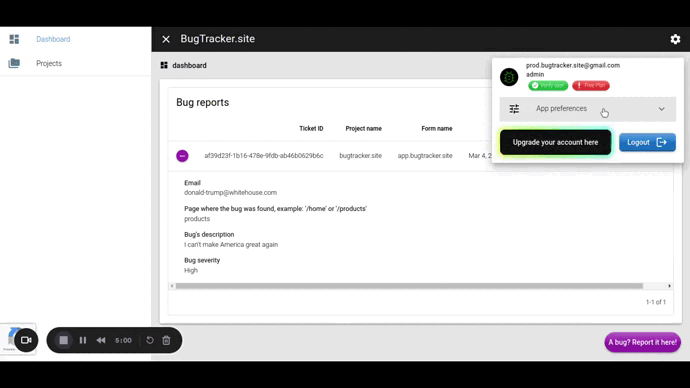This screenshot has height=388, width=690.
Task: Click the App preferences sliders icon
Action: [514, 109]
